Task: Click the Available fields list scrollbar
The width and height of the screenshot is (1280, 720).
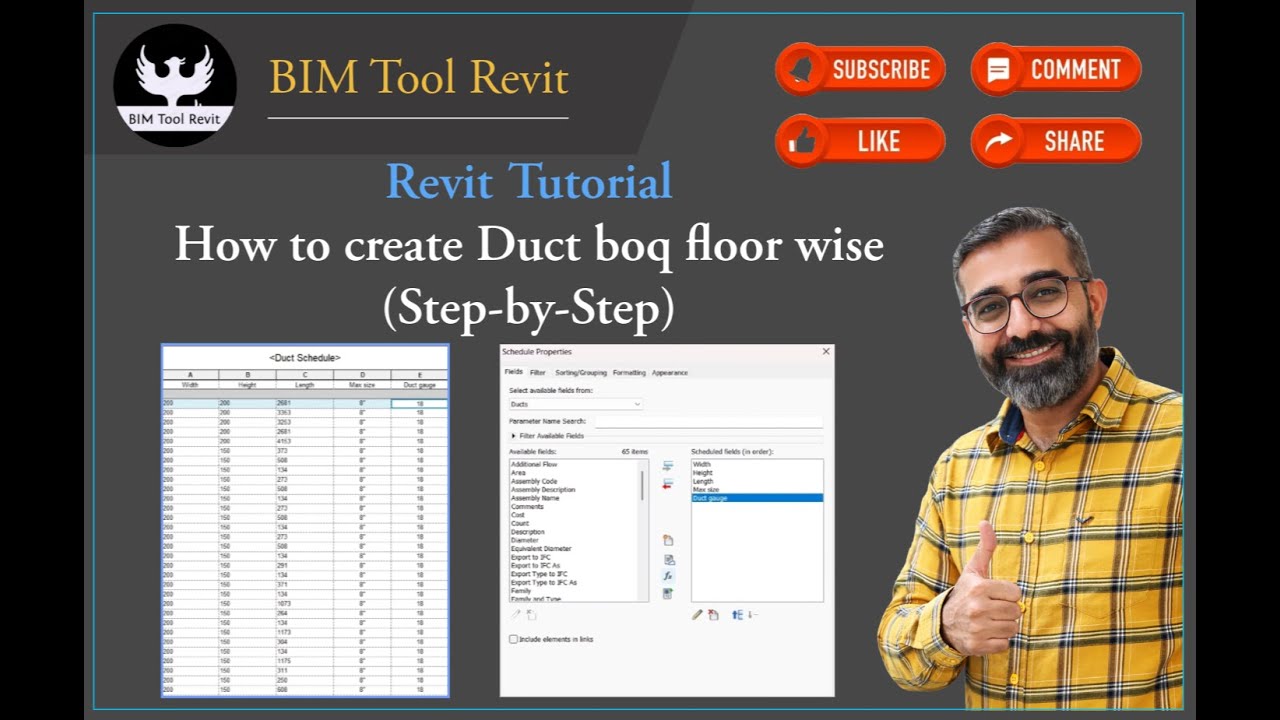Action: pos(642,485)
